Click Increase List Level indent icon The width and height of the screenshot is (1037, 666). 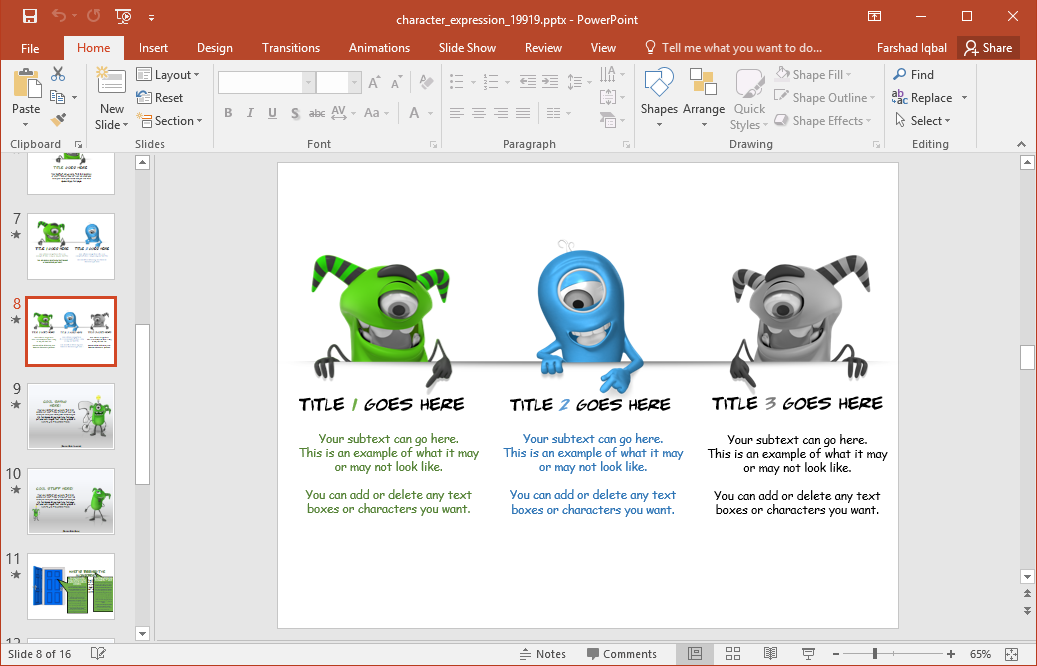tap(550, 81)
